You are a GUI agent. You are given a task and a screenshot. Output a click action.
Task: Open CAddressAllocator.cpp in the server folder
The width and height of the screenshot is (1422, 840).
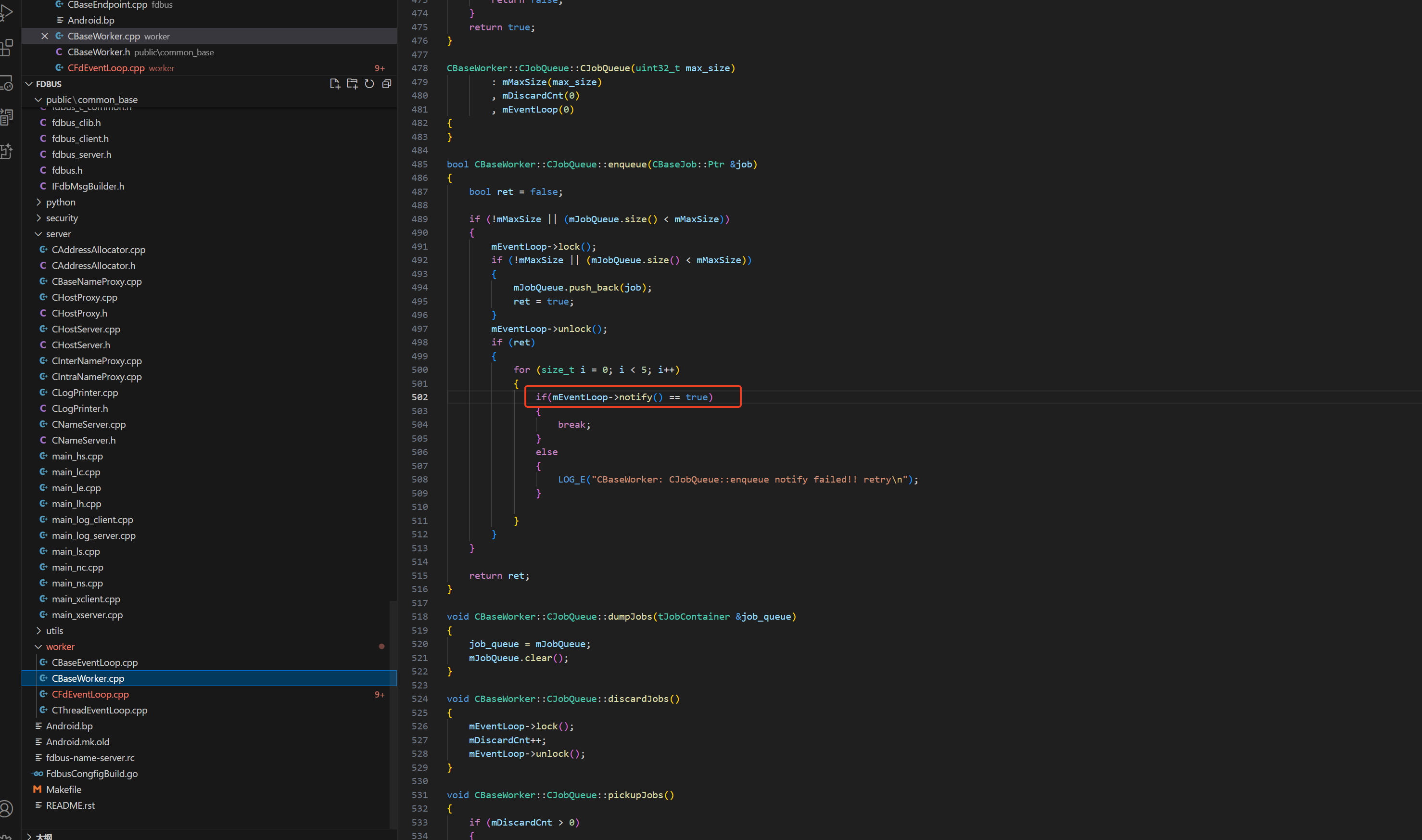point(209,250)
